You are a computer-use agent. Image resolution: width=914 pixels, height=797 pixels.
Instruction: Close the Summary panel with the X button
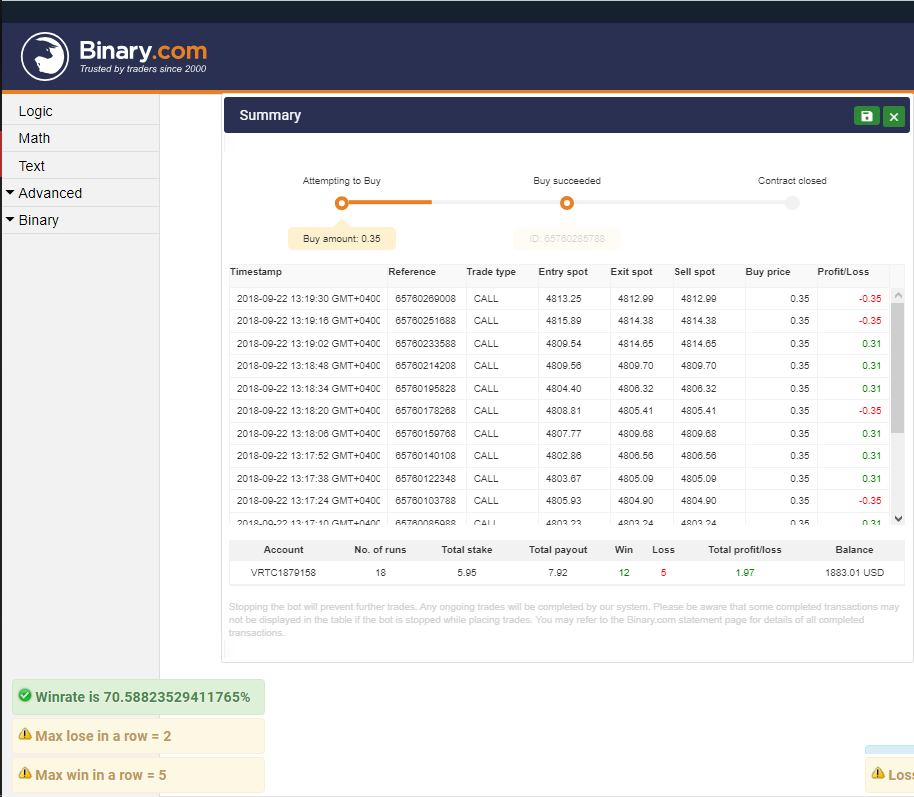[894, 117]
